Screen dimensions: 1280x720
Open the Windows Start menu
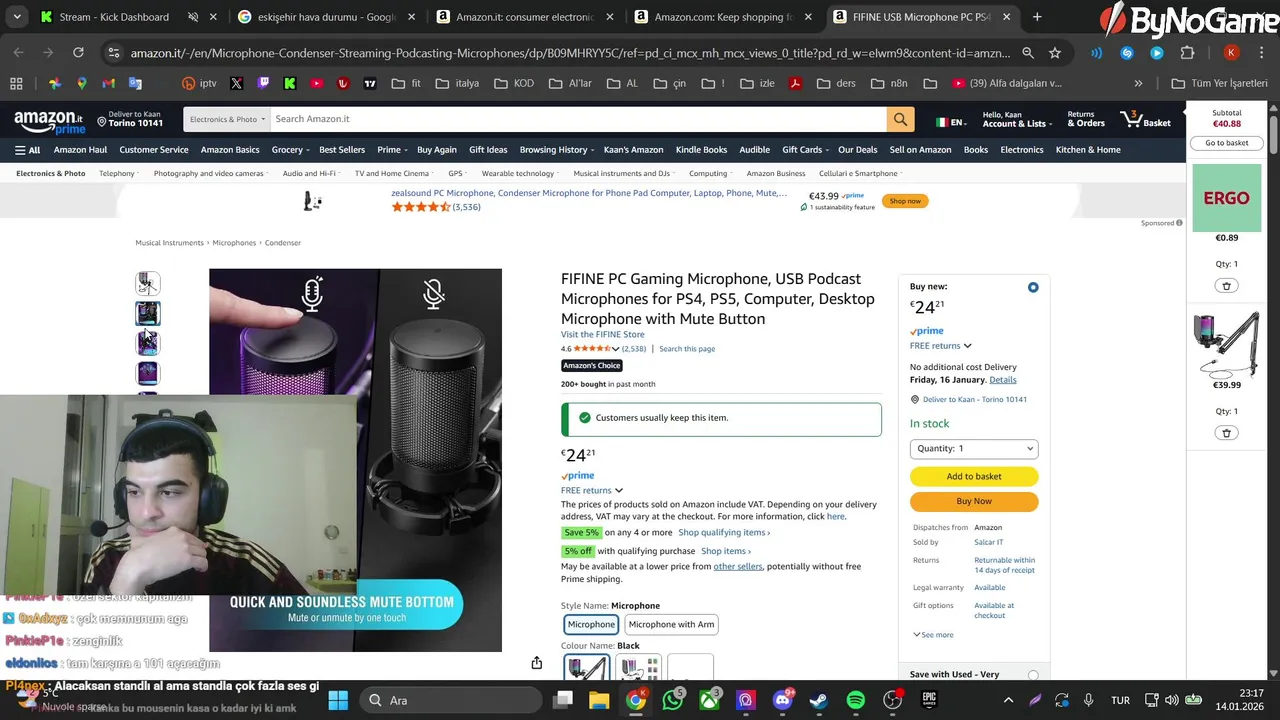[x=338, y=700]
